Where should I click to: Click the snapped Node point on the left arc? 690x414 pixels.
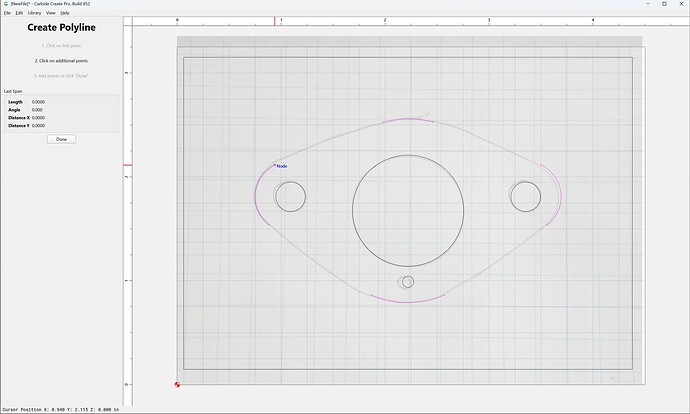tap(275, 165)
